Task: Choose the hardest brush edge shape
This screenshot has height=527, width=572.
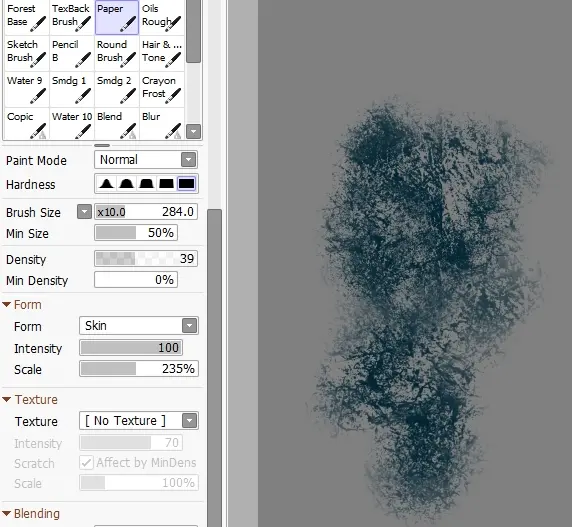Action: 186,183
